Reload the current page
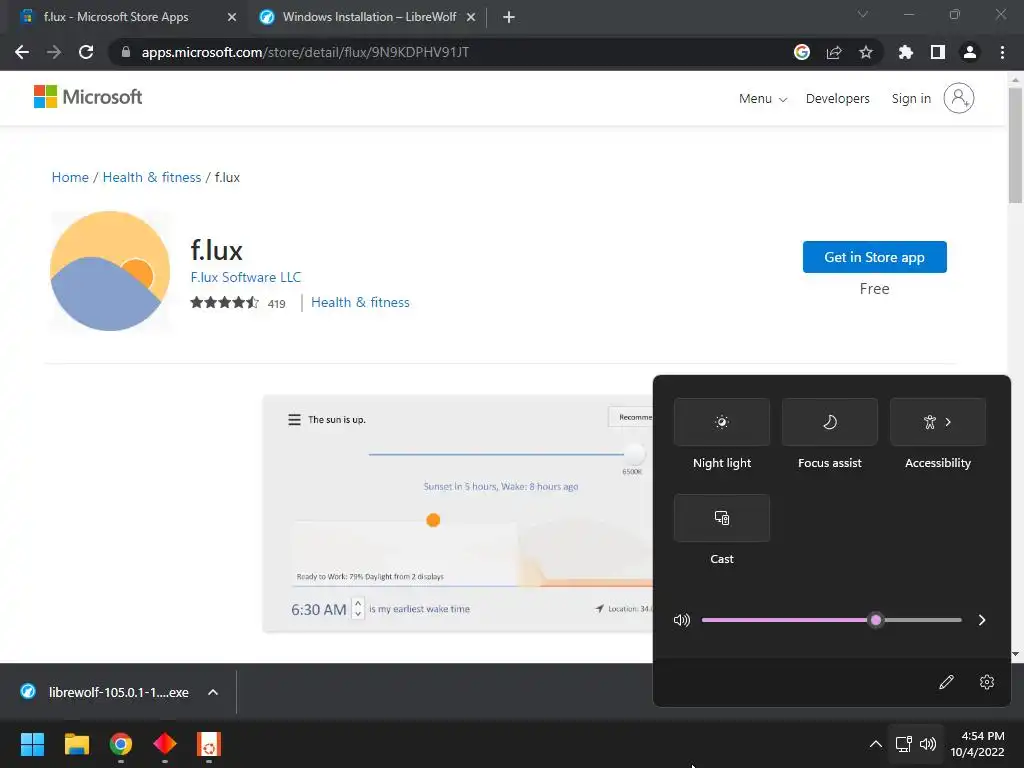The width and height of the screenshot is (1024, 768). click(86, 52)
